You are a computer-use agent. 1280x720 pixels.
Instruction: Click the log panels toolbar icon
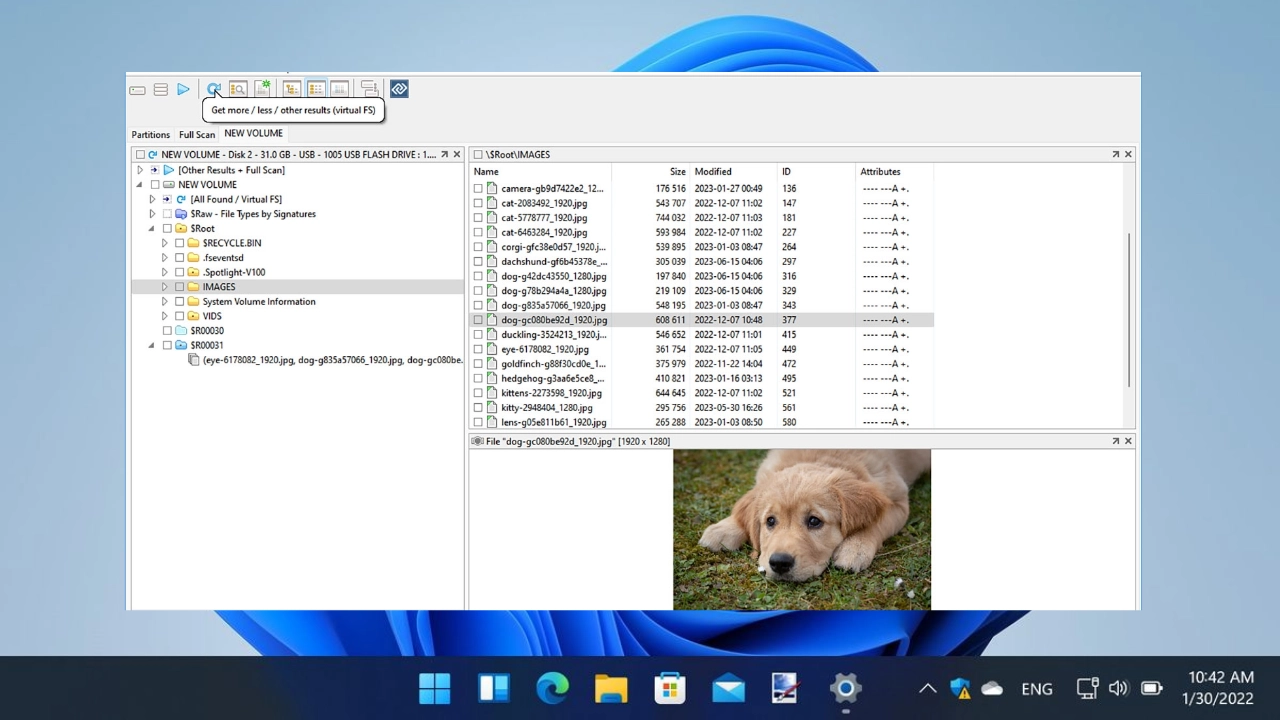[369, 89]
